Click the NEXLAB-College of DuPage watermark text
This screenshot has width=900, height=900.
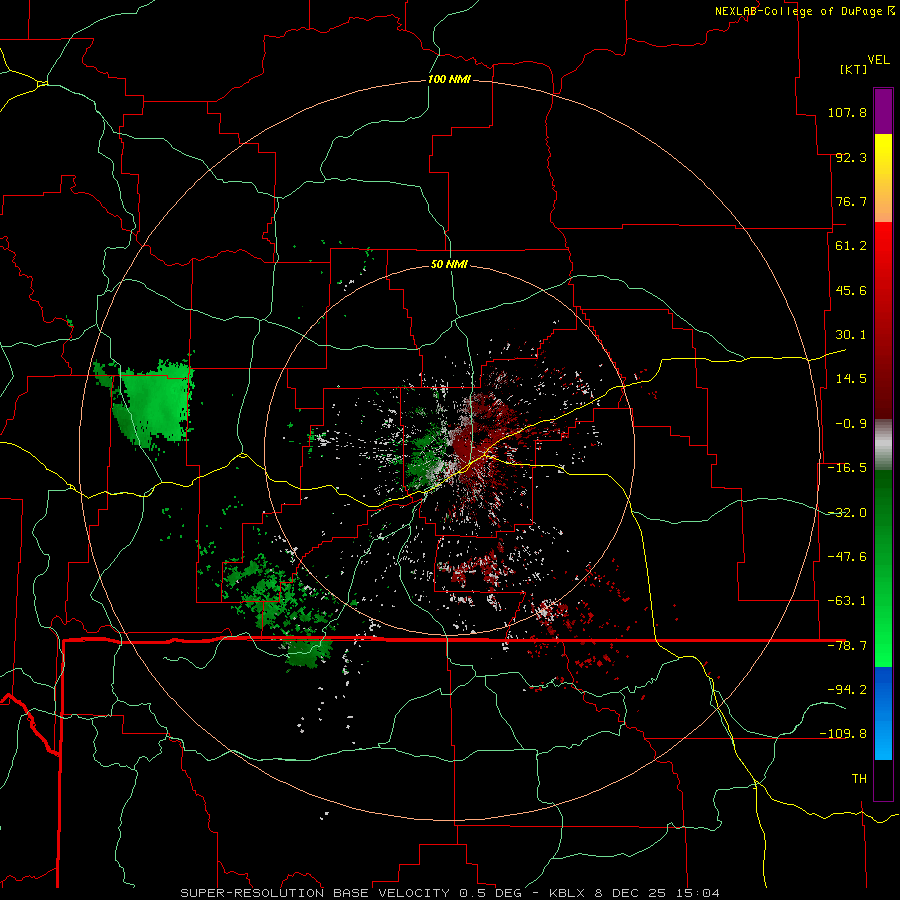pyautogui.click(x=804, y=11)
